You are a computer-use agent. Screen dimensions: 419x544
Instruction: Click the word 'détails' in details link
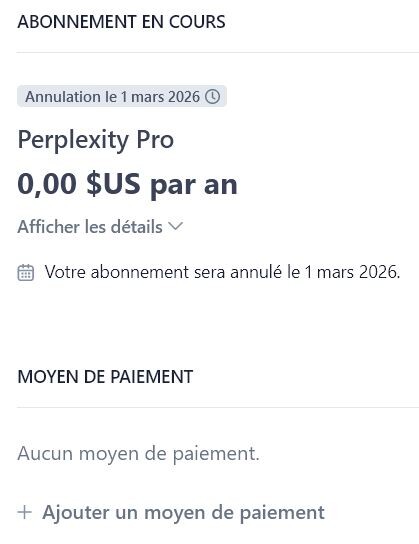click(x=137, y=227)
